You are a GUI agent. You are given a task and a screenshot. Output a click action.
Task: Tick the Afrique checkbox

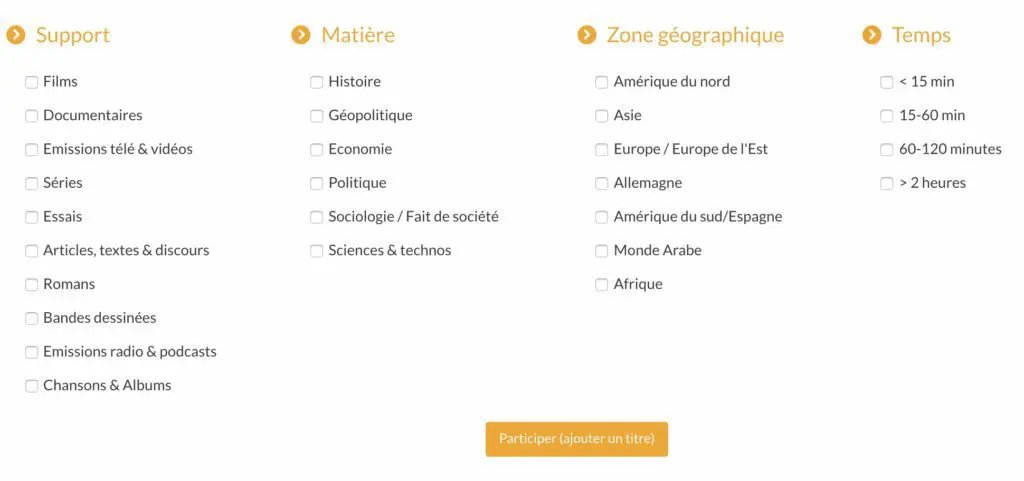(602, 285)
